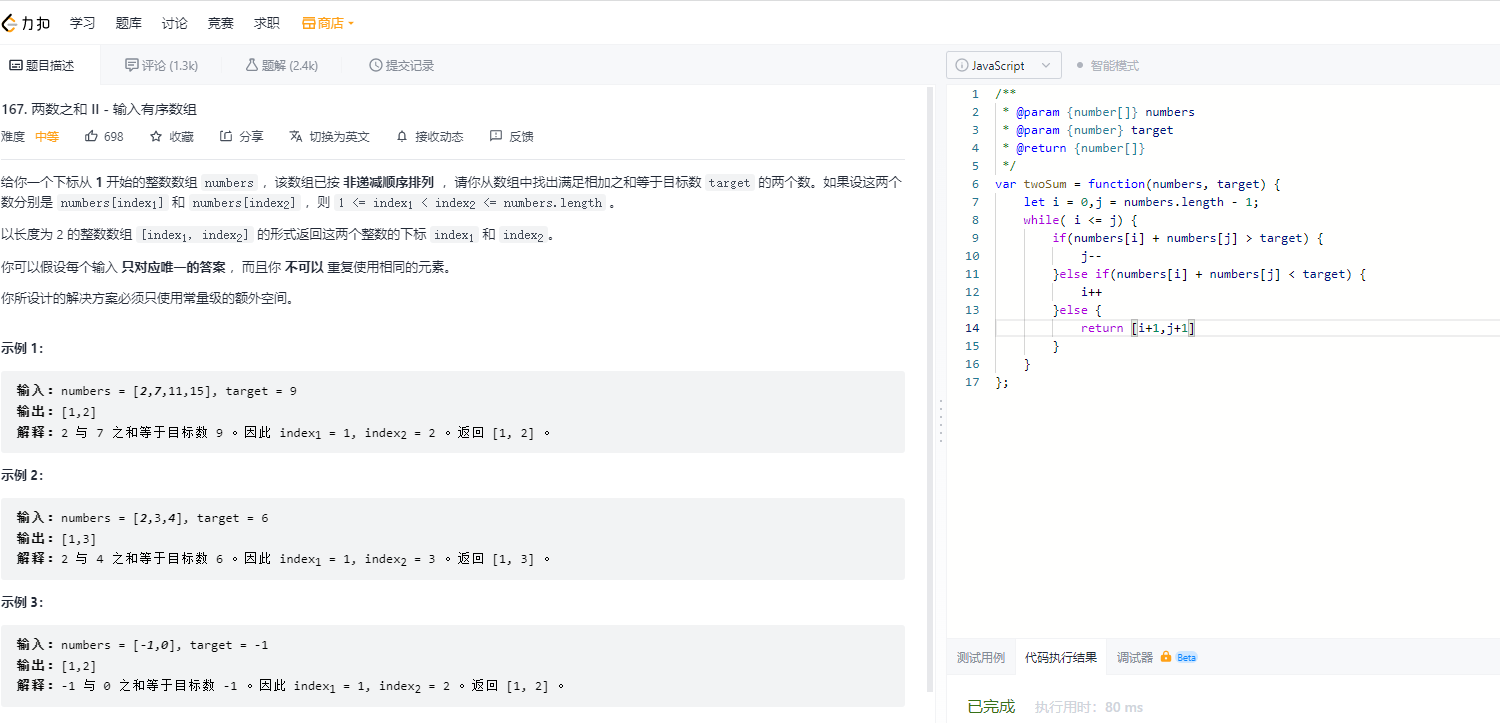Toggle the 智能模式 smart mode switch
Screen dimensions: 1500x723
1107,66
